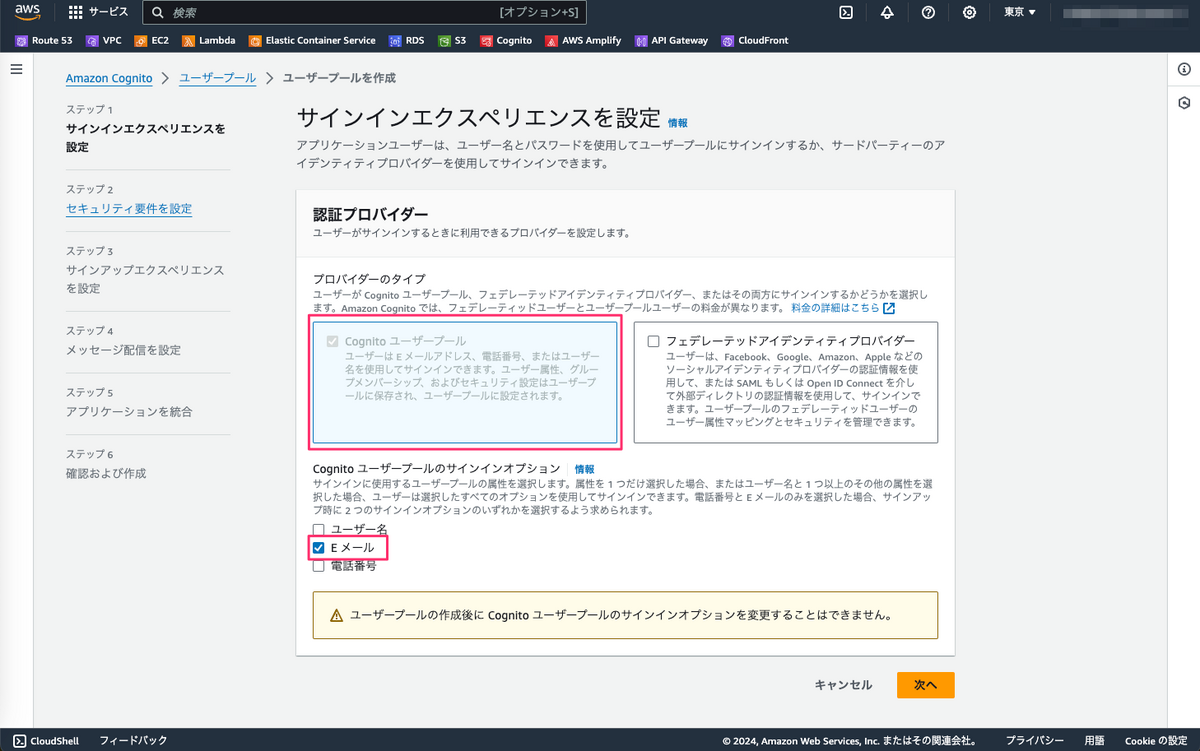Open Cognito shortcut in favorites bar
Image resolution: width=1200 pixels, height=751 pixels.
click(505, 41)
